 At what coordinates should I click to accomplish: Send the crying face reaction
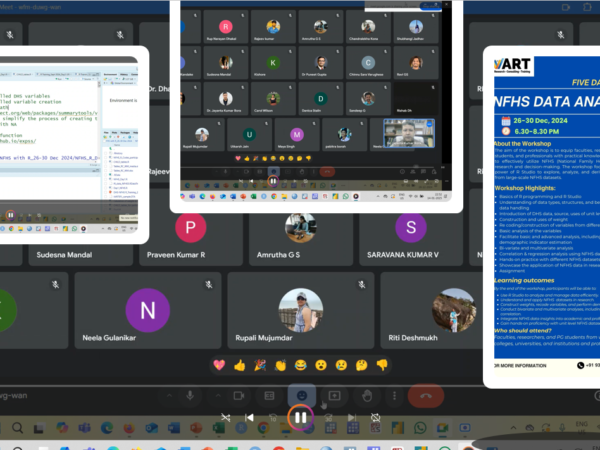tap(341, 365)
